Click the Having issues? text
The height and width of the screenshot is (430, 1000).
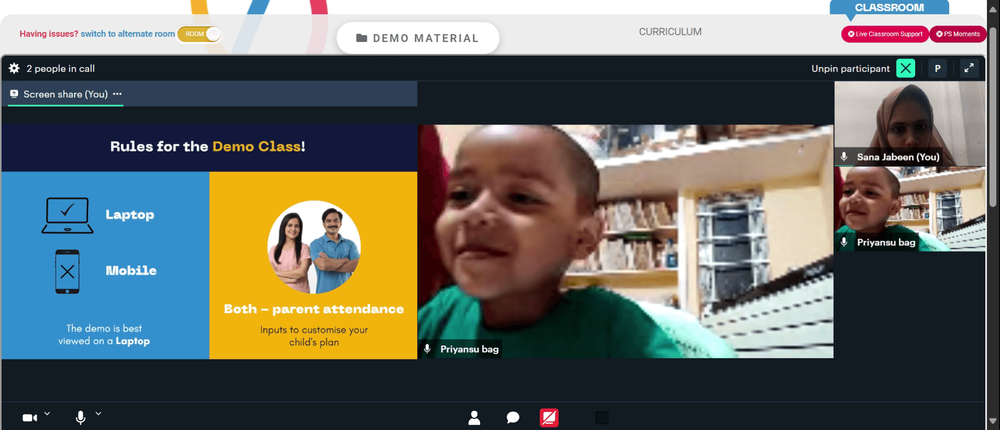point(48,34)
